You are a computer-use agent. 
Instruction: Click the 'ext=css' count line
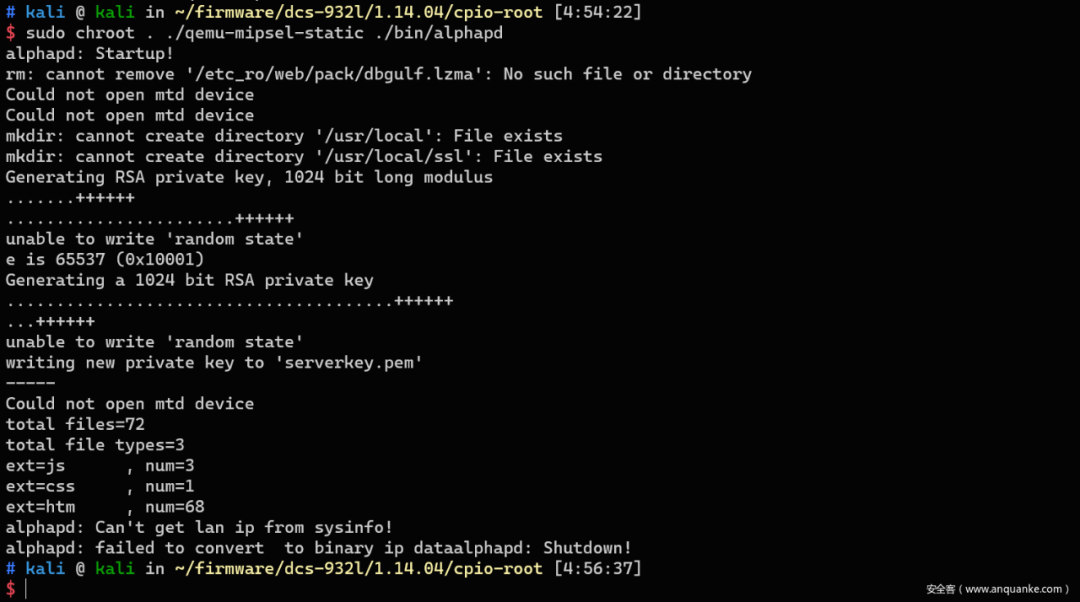[100, 486]
